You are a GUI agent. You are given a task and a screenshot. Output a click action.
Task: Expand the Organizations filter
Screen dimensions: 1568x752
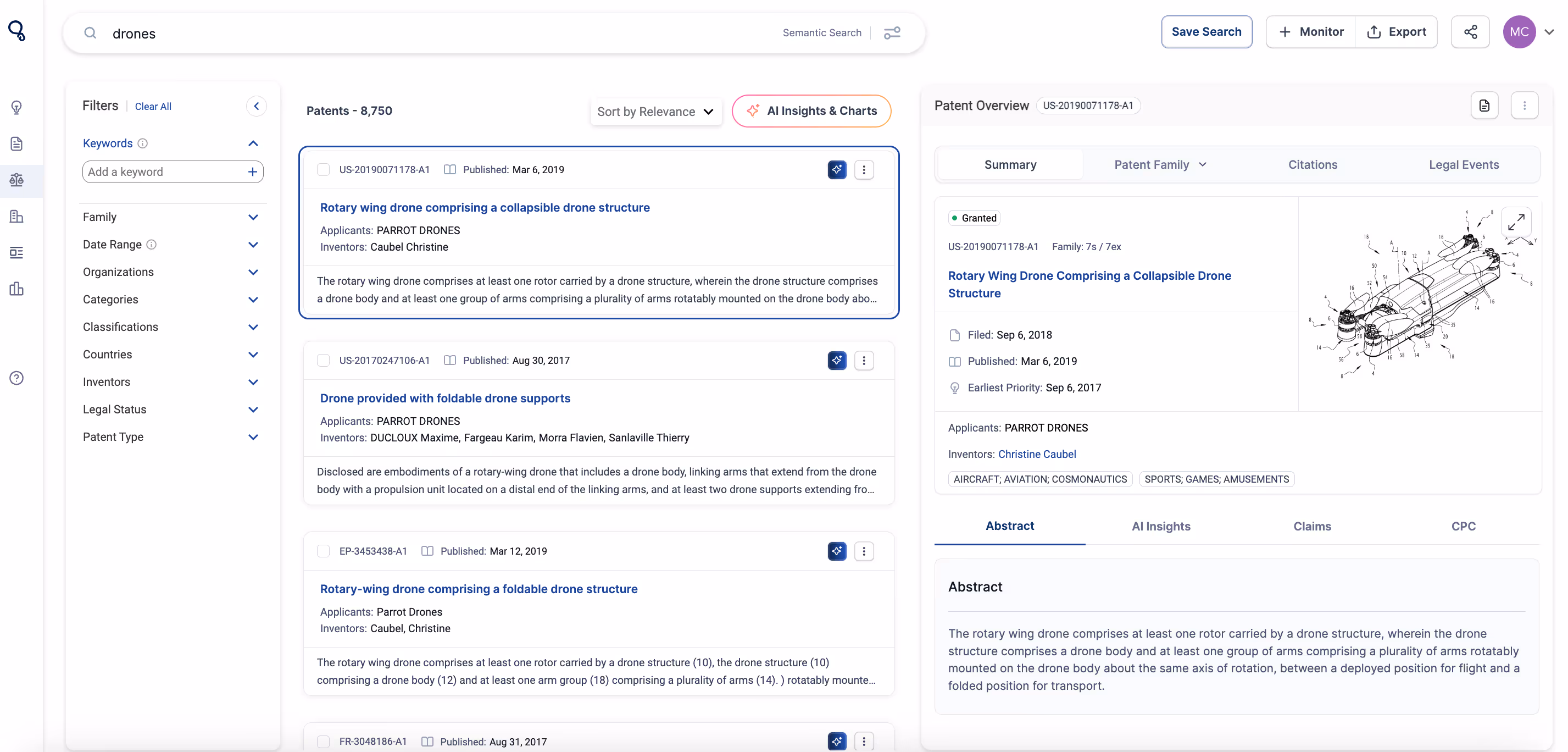coord(253,272)
